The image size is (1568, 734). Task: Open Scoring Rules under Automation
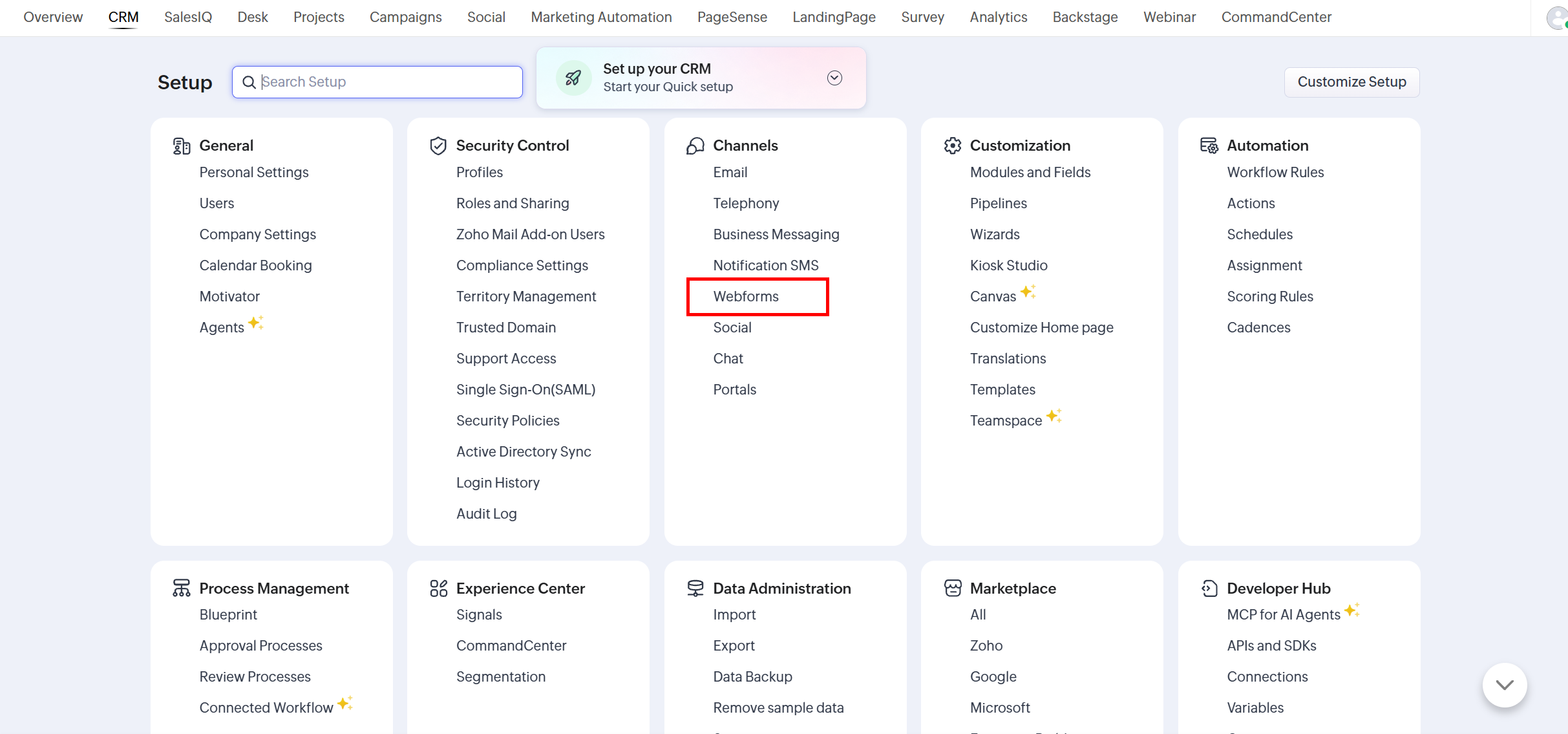pos(1270,296)
